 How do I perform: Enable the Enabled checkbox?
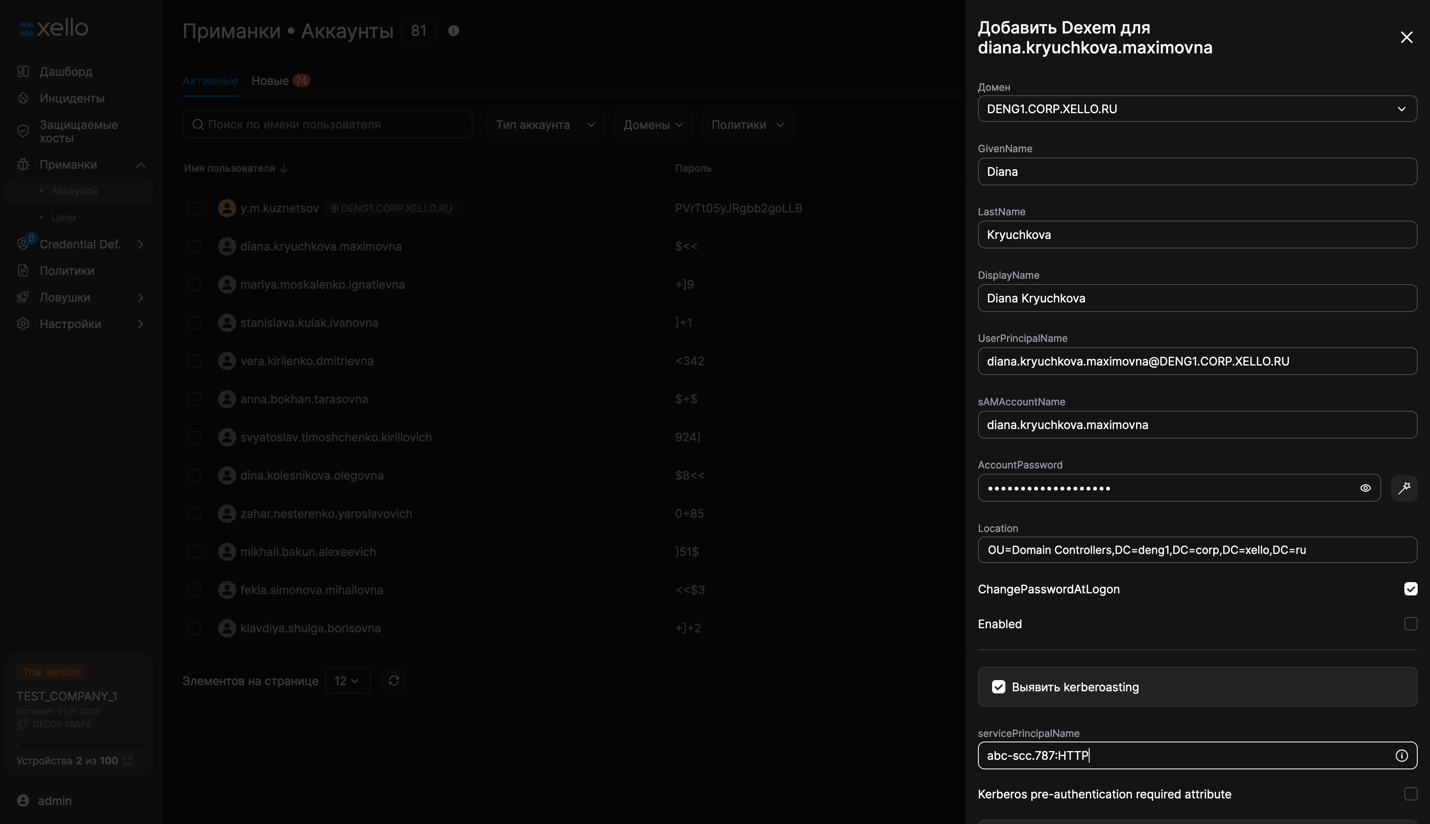(1410, 624)
